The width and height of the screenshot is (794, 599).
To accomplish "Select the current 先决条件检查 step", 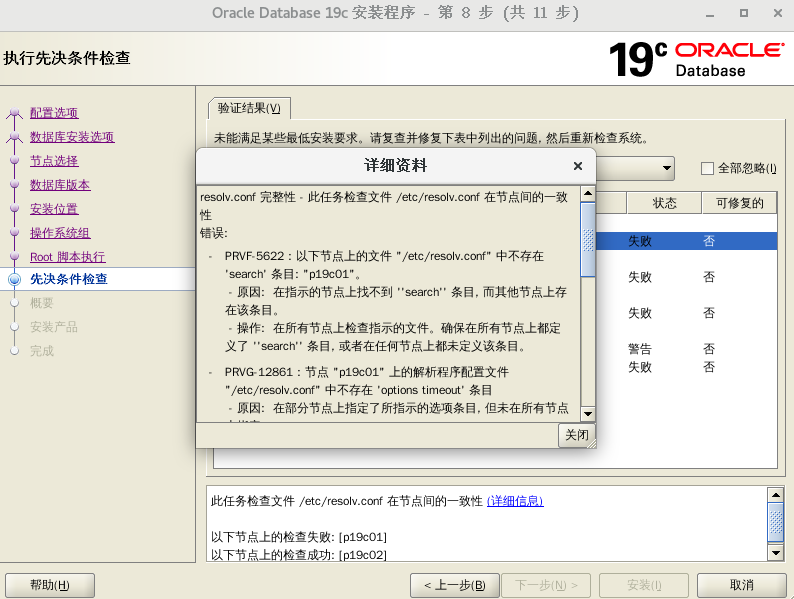I will pos(69,279).
